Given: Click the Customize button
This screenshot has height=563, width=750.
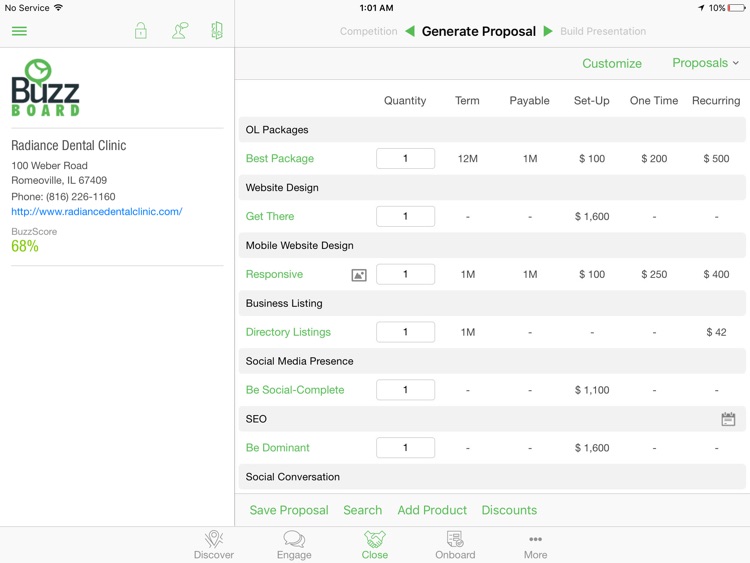Looking at the screenshot, I should (612, 63).
